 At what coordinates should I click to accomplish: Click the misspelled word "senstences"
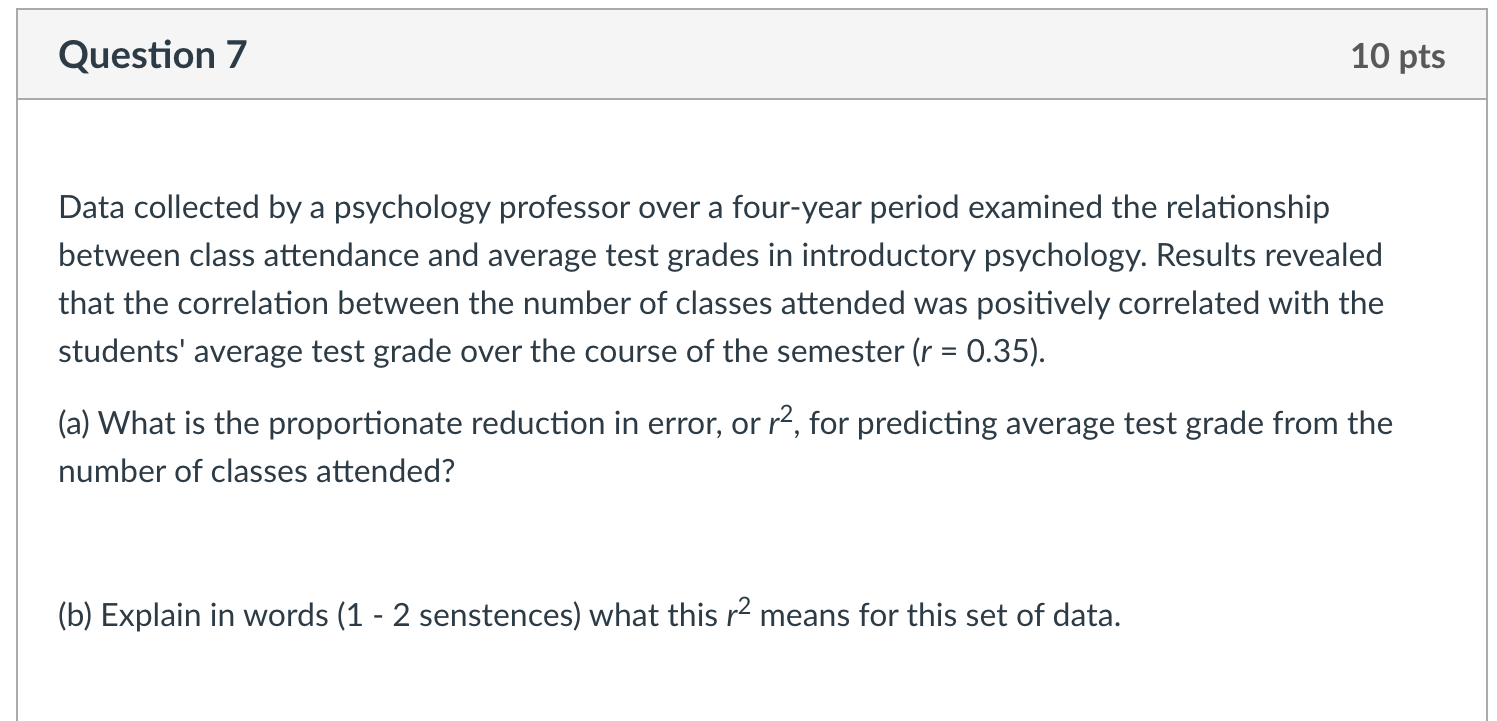(494, 615)
